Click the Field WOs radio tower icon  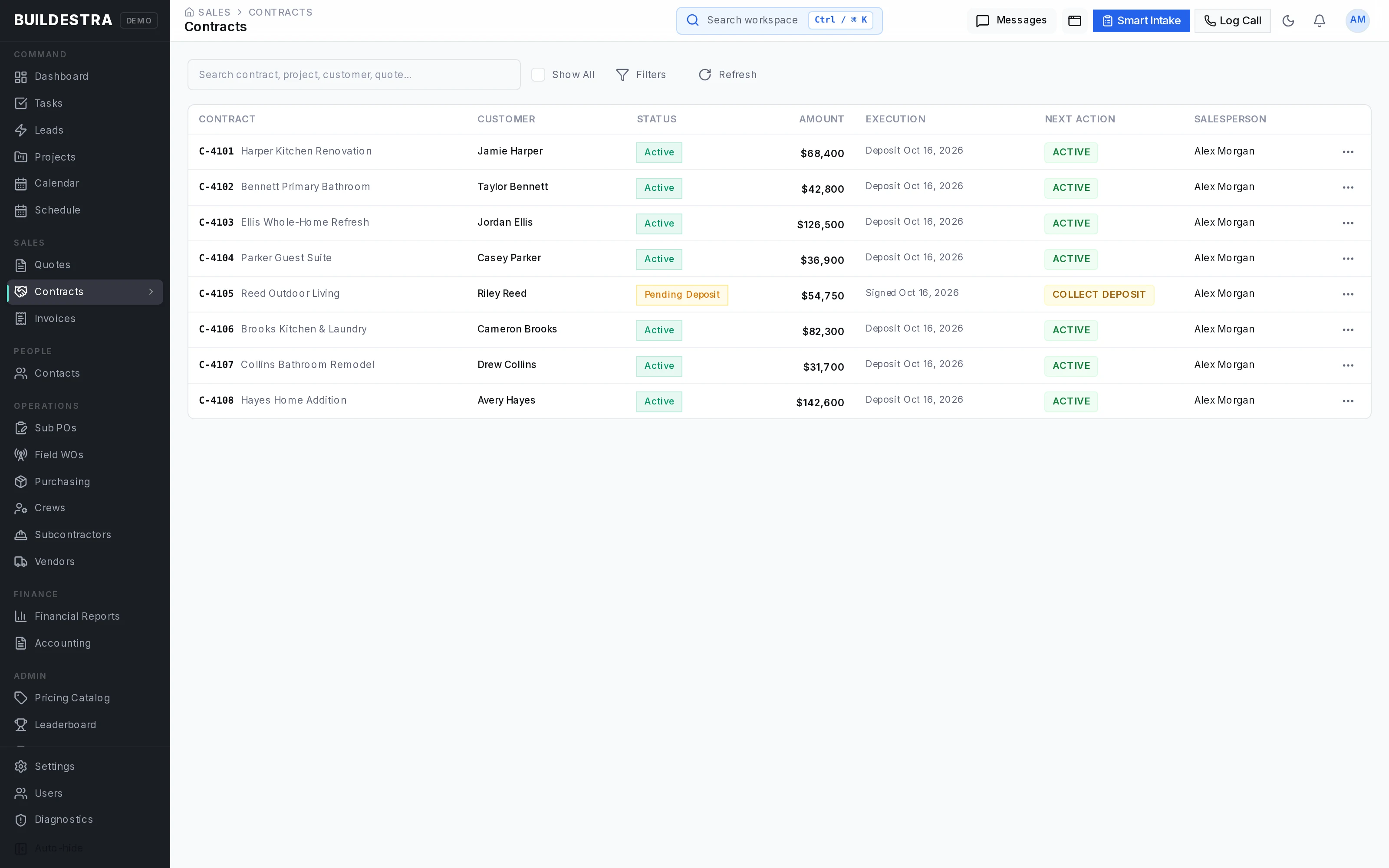pos(21,455)
